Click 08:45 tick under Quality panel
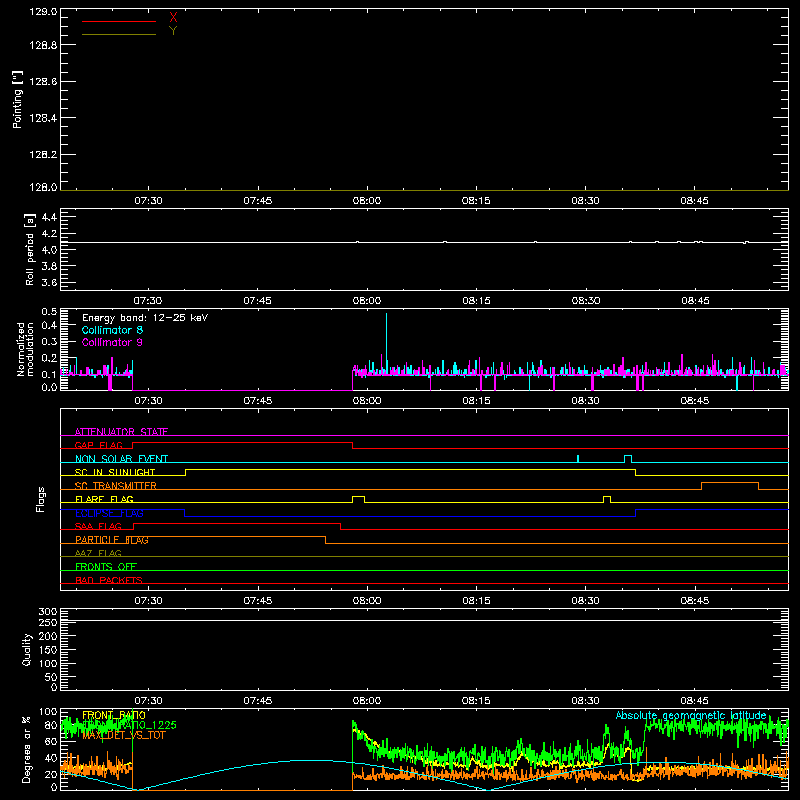The width and height of the screenshot is (800, 800). pos(694,701)
